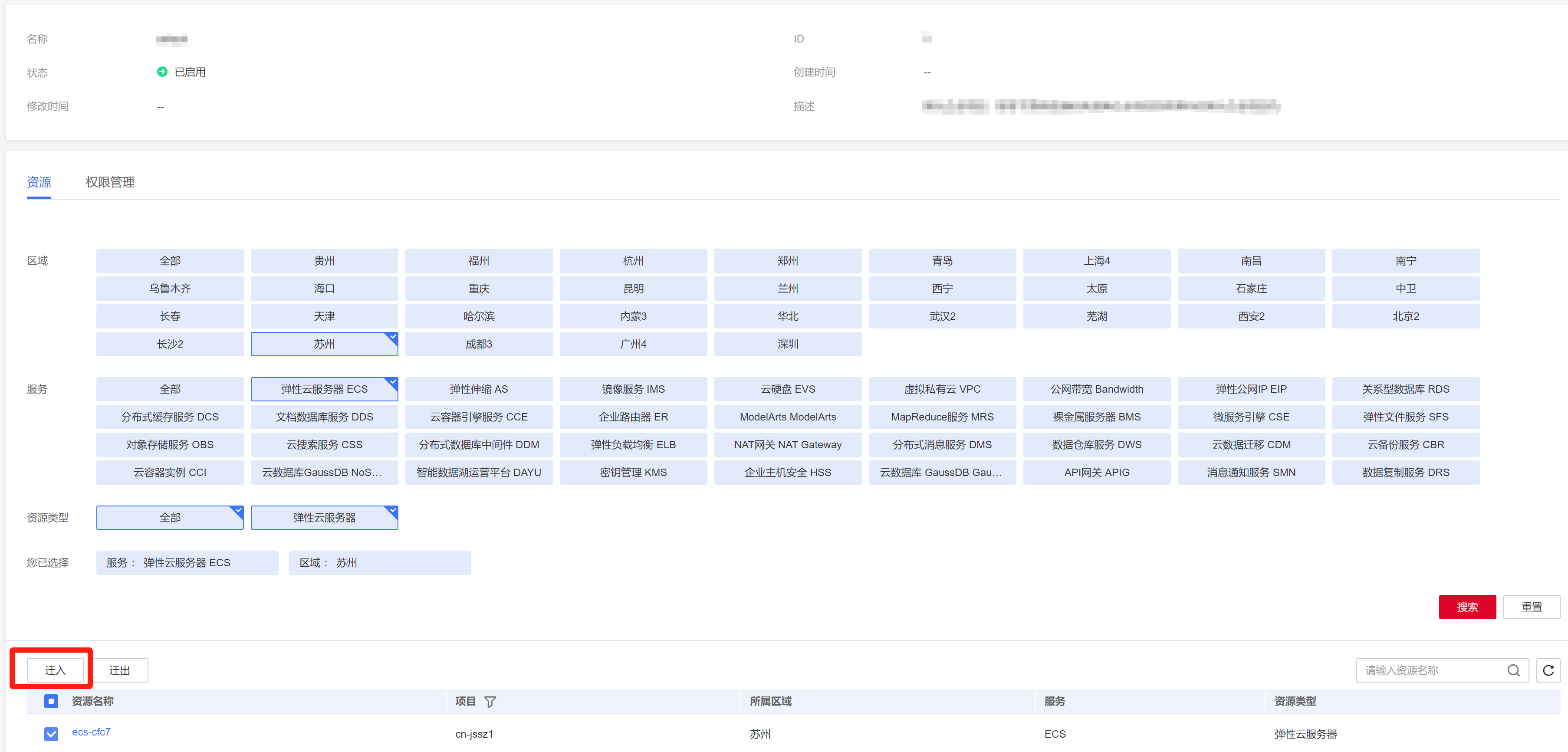Viewport: 1568px width, 752px height.
Task: Click the refresh icon beside the search box
Action: 1548,670
